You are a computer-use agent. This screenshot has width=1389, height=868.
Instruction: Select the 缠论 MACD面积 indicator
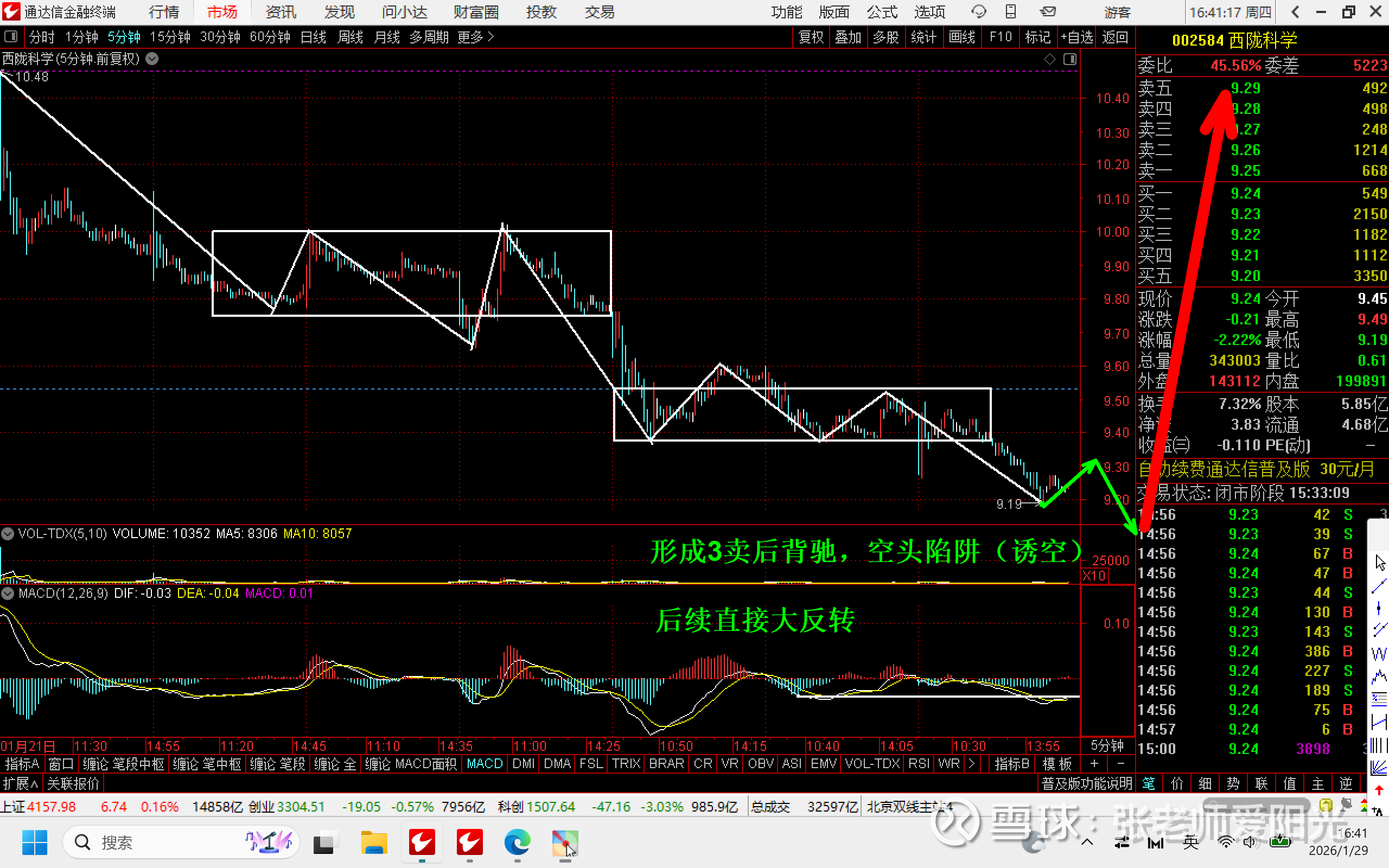pyautogui.click(x=410, y=763)
